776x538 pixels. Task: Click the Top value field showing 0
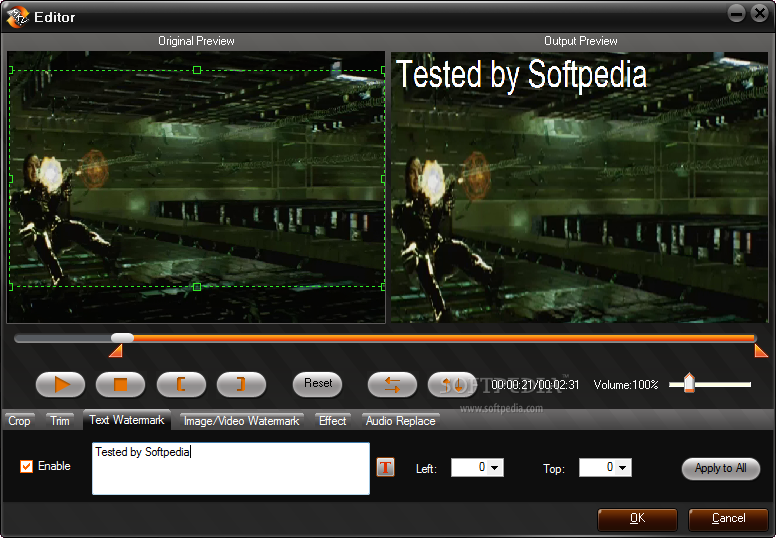(598, 467)
